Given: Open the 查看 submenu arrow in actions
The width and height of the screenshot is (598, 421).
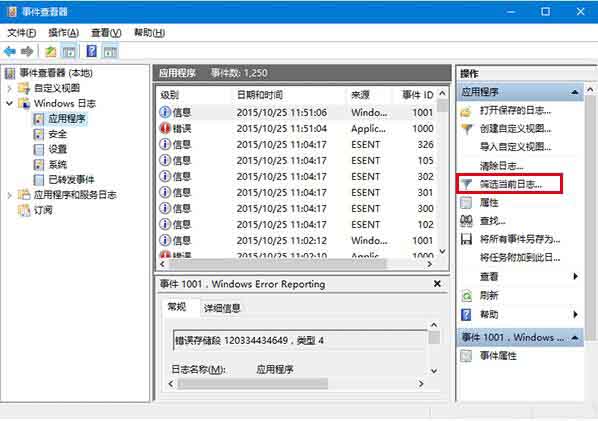Looking at the screenshot, I should click(575, 276).
